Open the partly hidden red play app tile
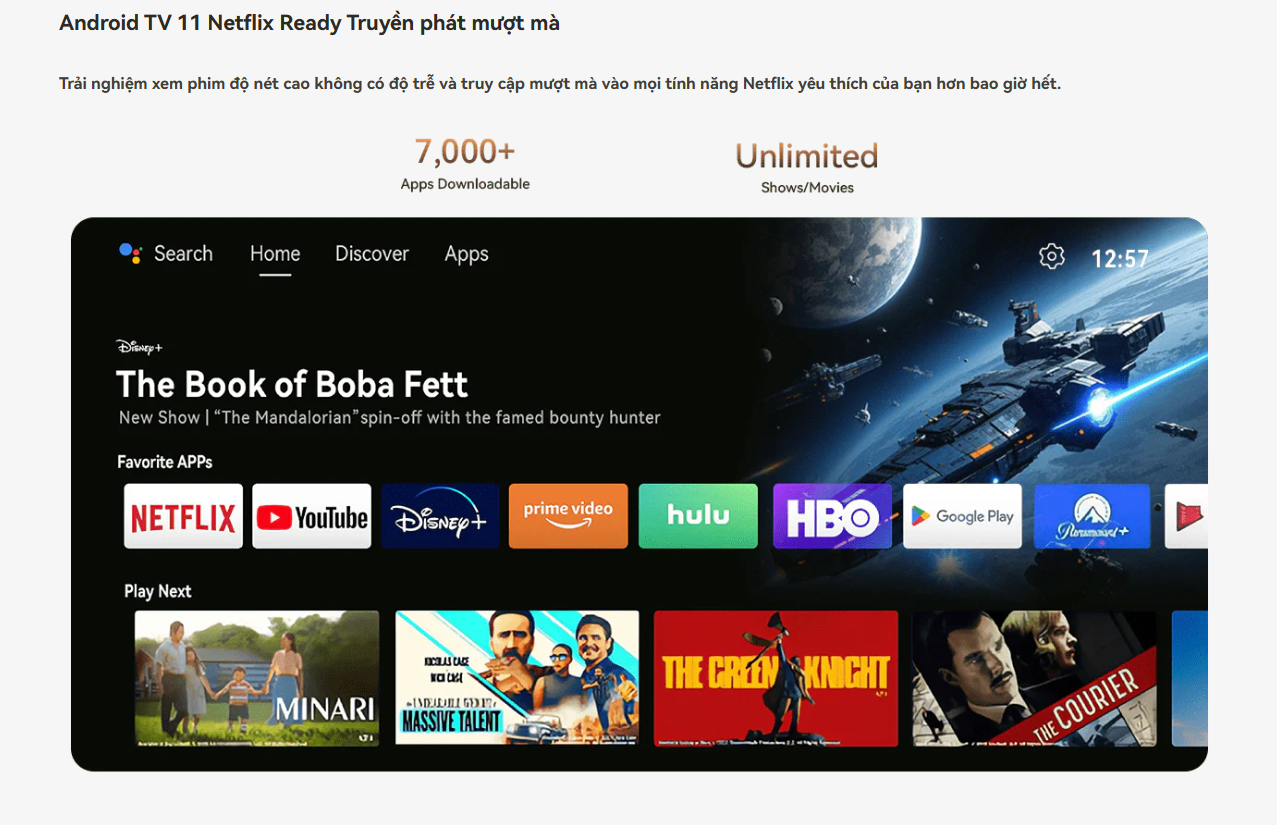The image size is (1277, 825). pos(1186,516)
